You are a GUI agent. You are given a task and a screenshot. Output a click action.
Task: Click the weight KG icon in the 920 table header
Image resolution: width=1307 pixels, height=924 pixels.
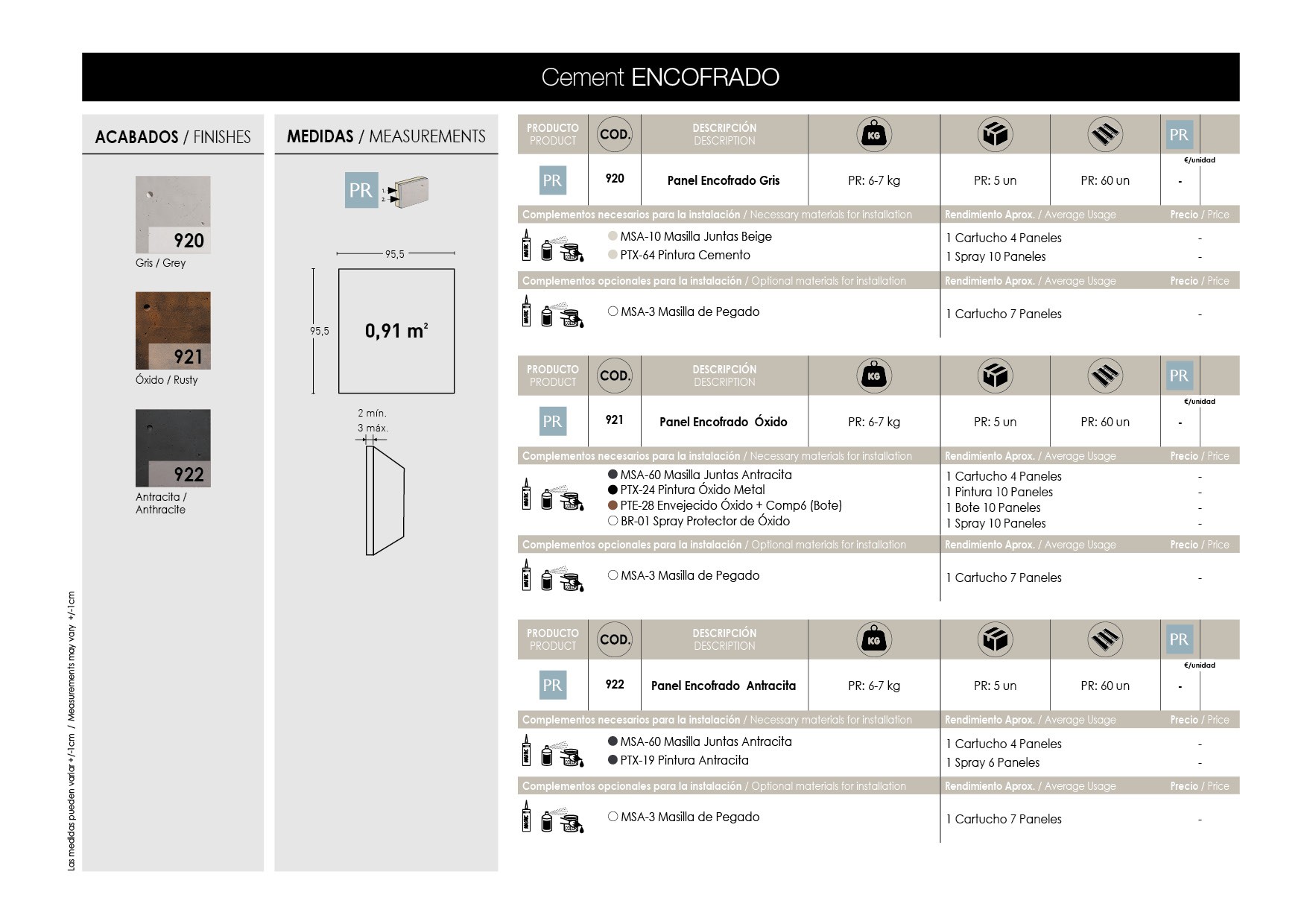click(874, 135)
